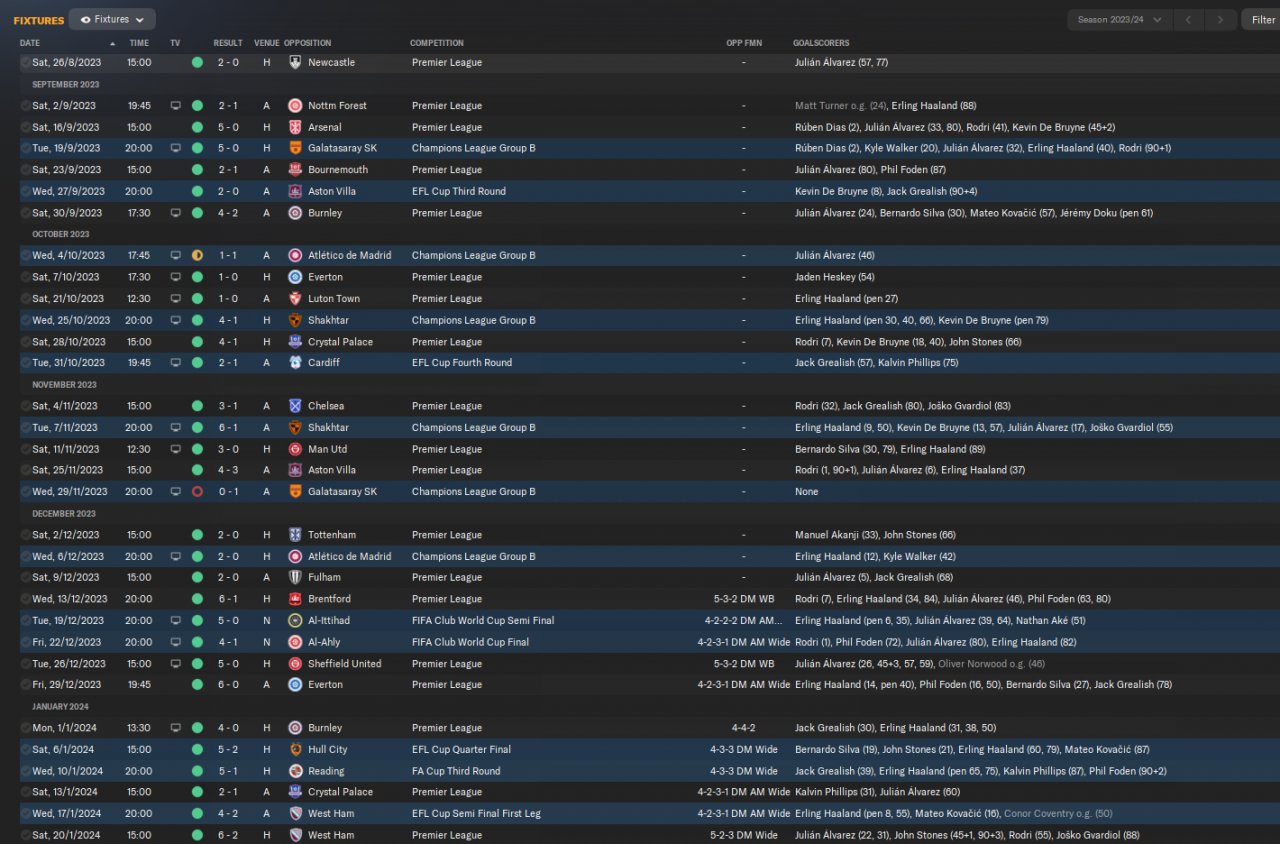Screen dimensions: 1280x844
Task: Click the Fulham club badge
Action: coord(295,577)
